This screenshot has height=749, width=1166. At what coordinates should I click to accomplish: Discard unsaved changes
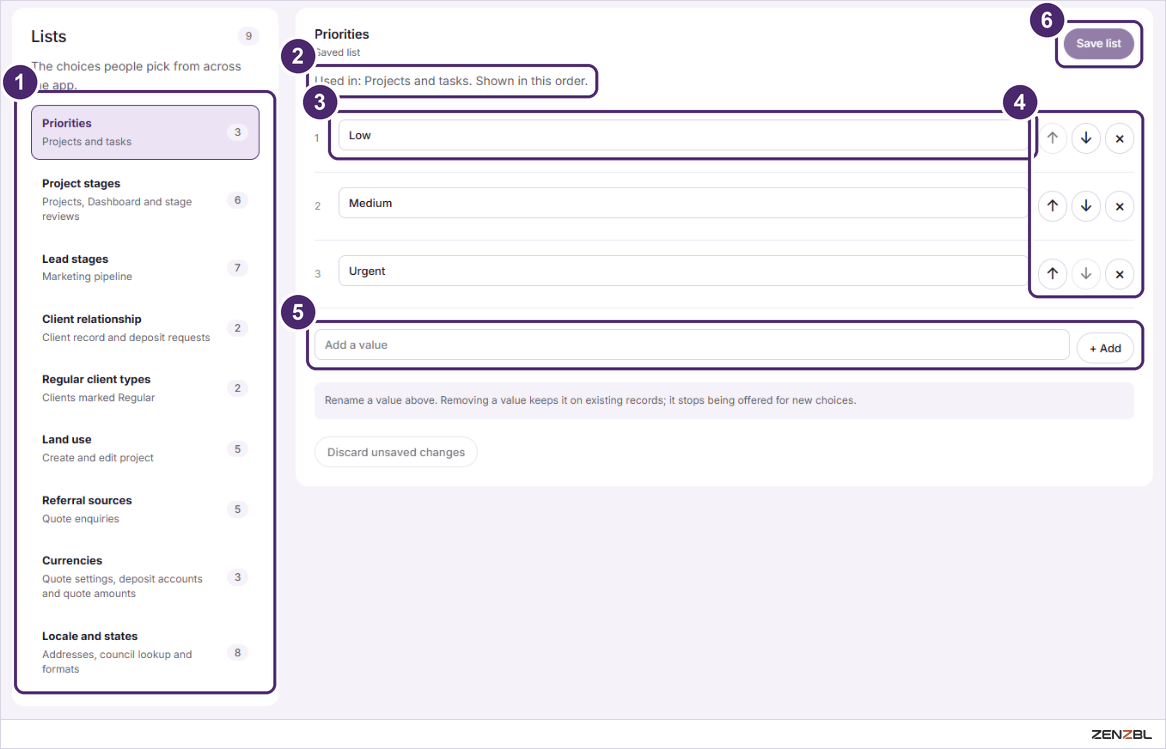click(396, 452)
